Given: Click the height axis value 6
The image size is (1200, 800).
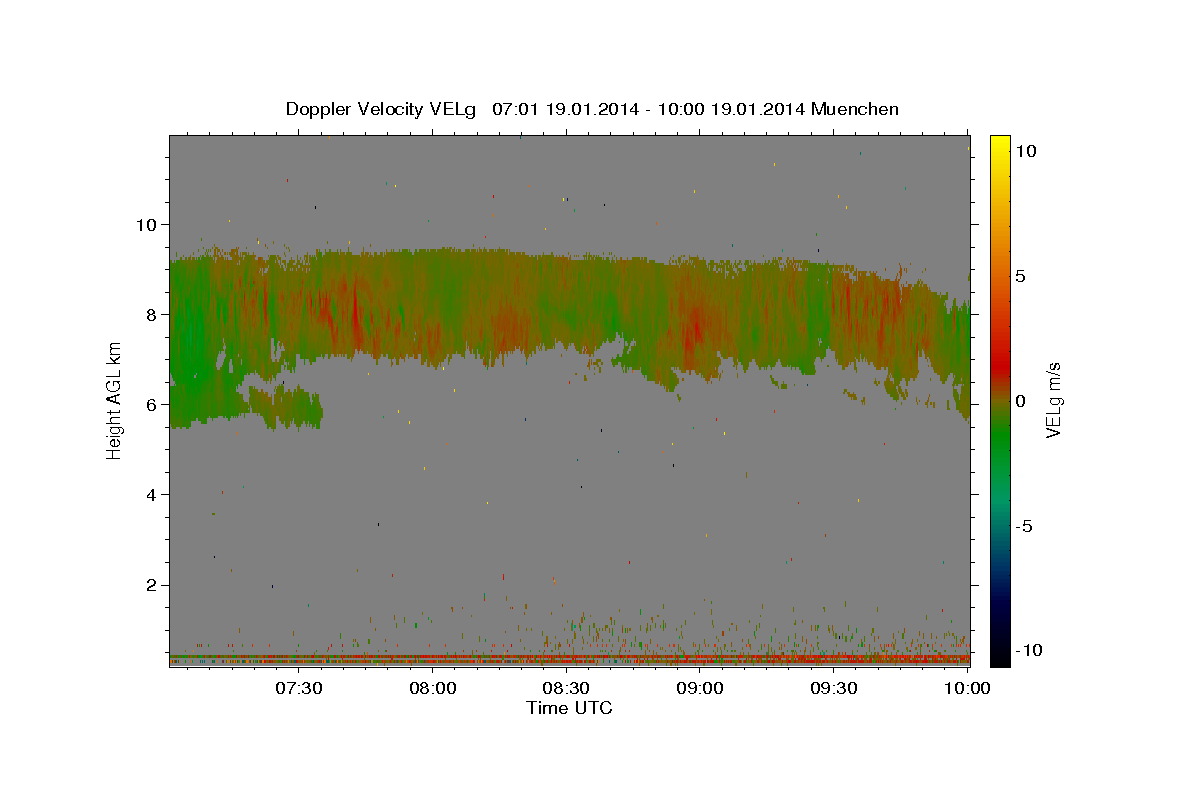Looking at the screenshot, I should (x=149, y=404).
